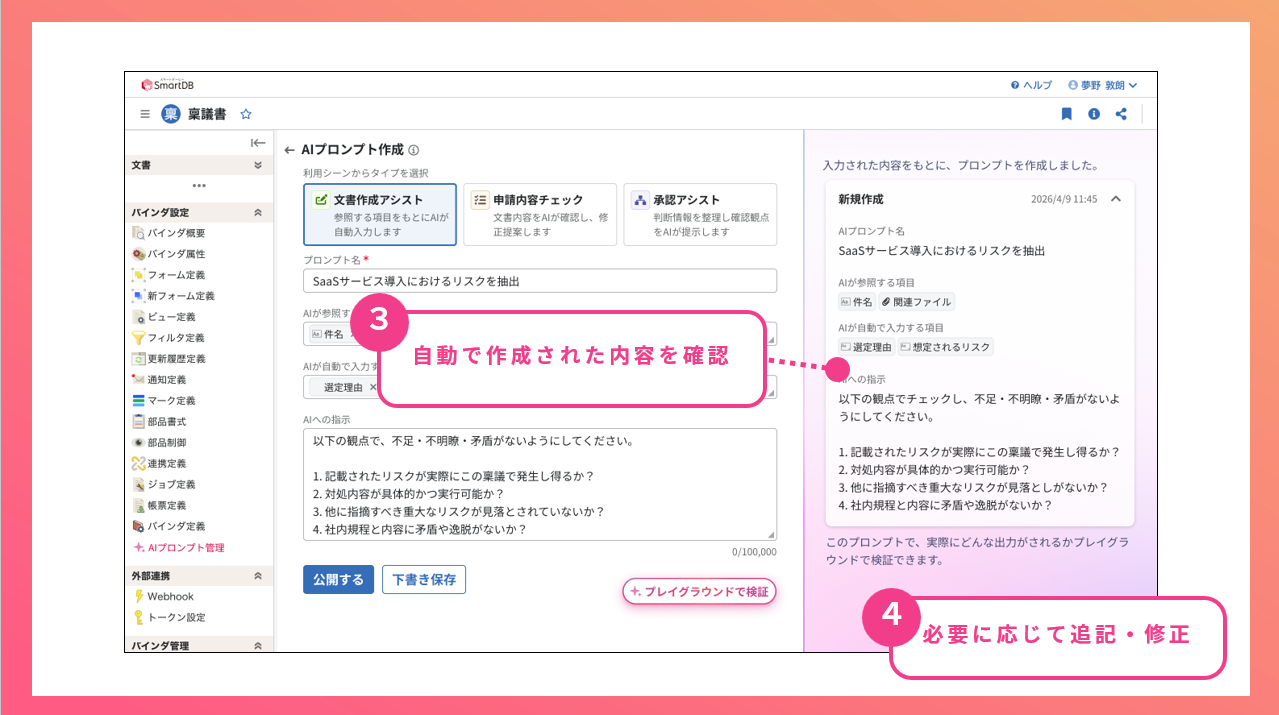Open Webhook settings in sidebar
Image resolution: width=1279 pixels, height=715 pixels.
click(163, 597)
